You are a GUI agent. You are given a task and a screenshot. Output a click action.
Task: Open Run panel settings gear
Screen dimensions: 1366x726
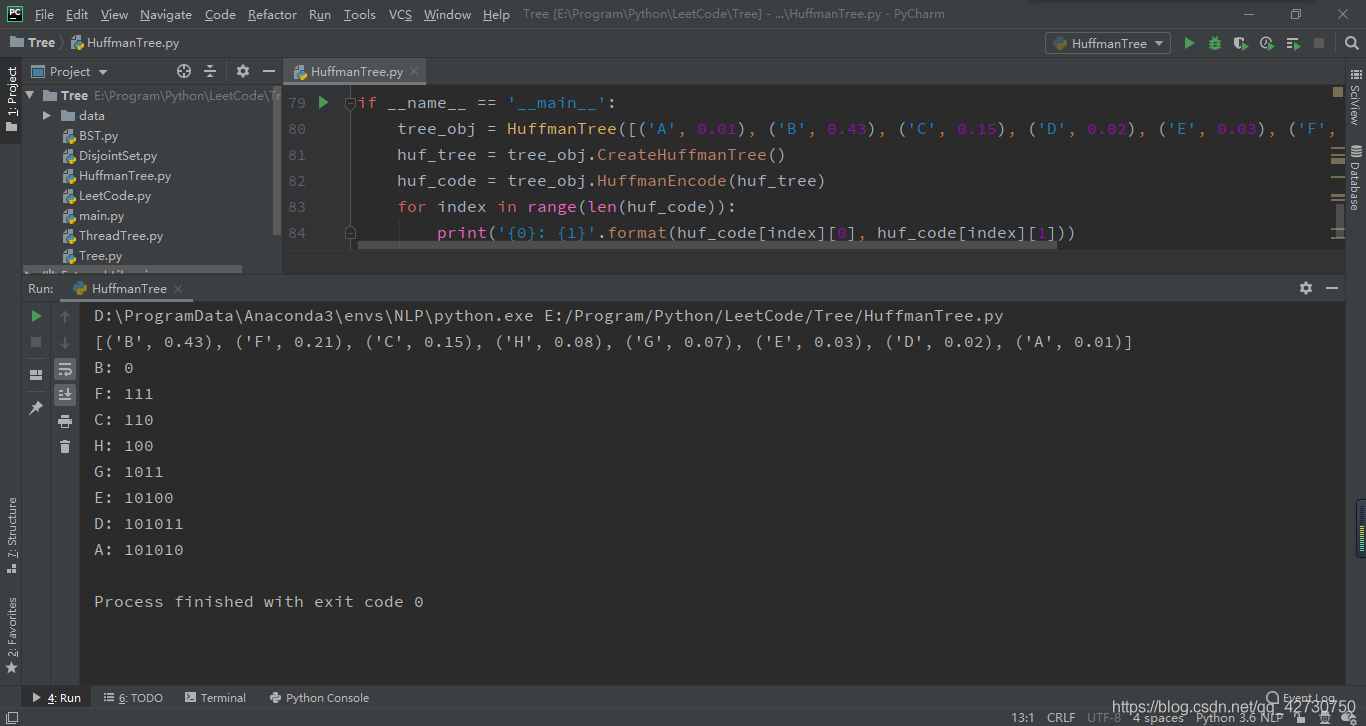pos(1305,288)
